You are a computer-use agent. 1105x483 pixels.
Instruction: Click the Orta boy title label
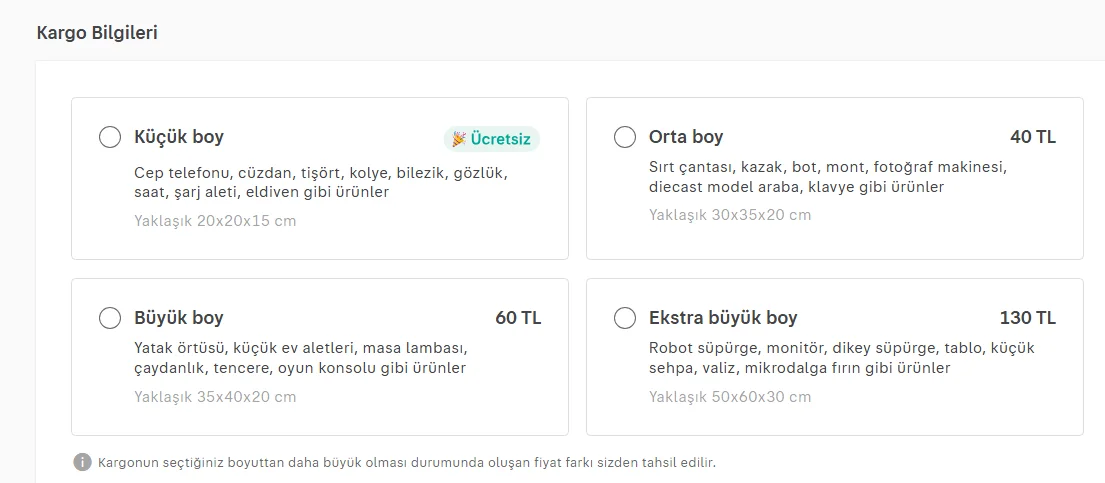tap(686, 137)
